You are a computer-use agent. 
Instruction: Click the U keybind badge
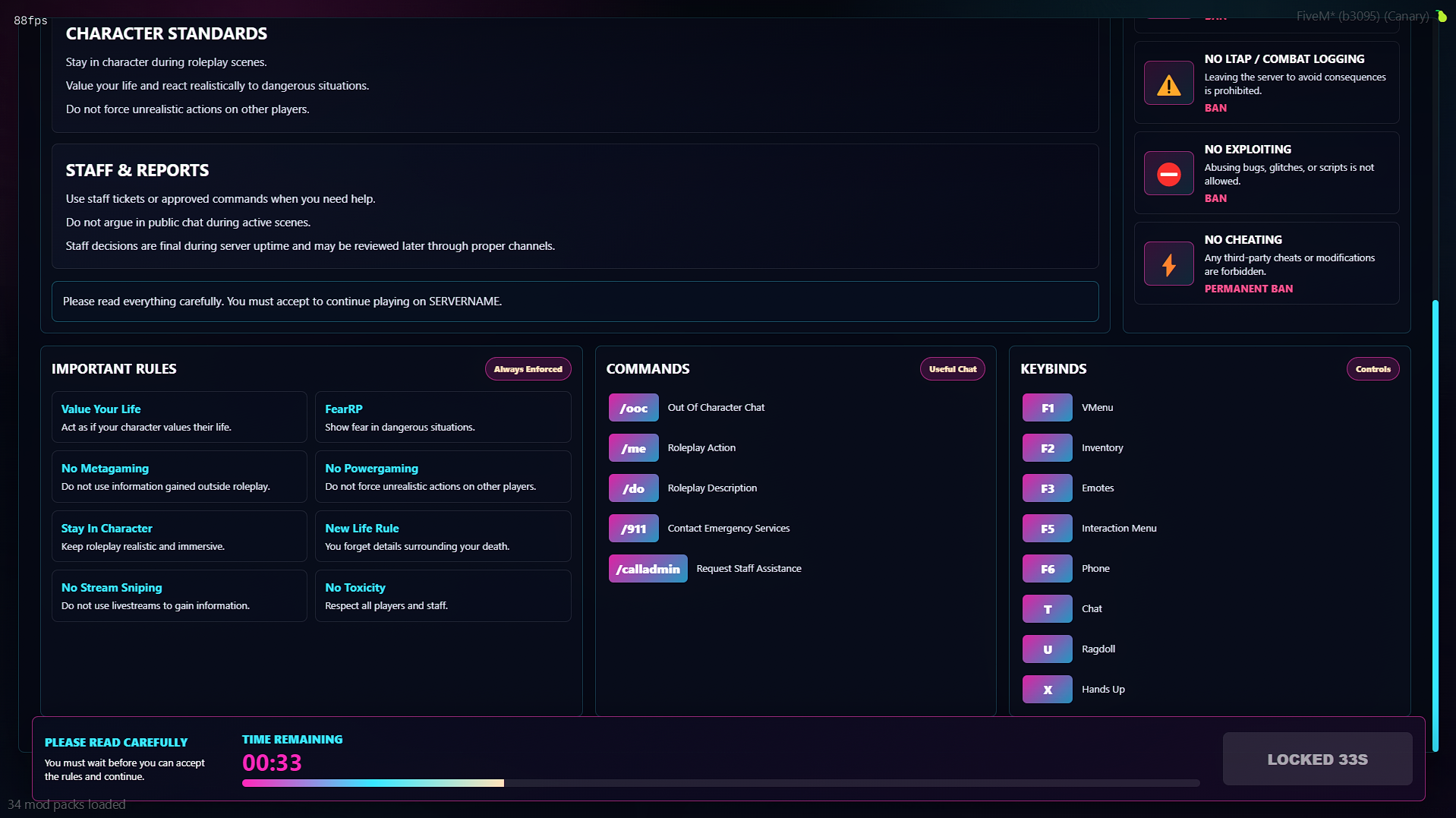point(1047,649)
